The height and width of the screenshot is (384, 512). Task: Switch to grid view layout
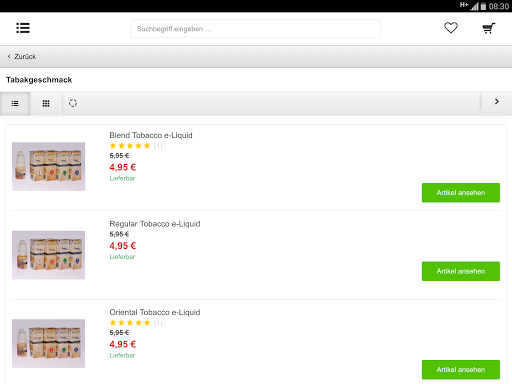[46, 104]
